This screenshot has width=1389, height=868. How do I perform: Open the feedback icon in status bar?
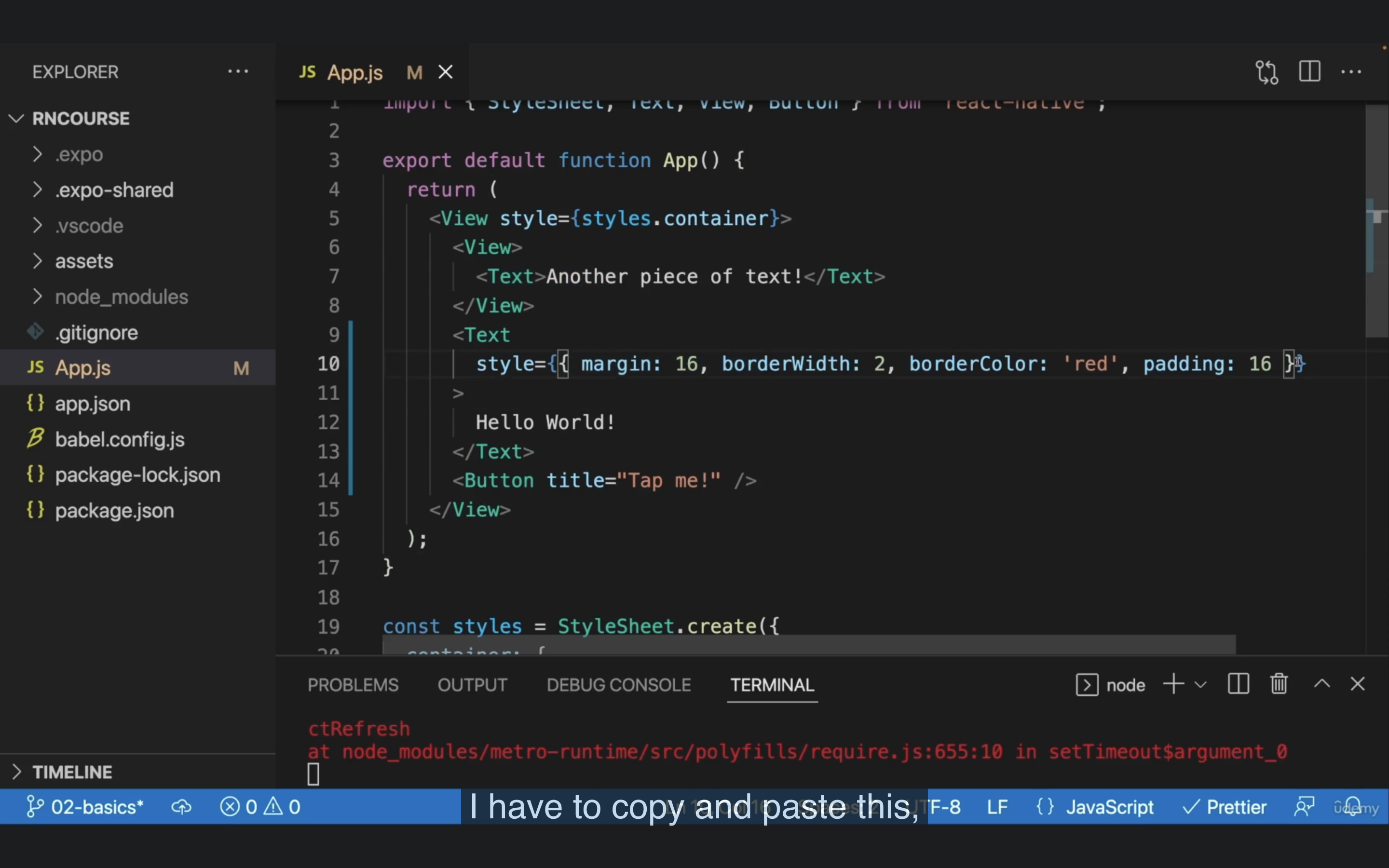click(x=1304, y=807)
